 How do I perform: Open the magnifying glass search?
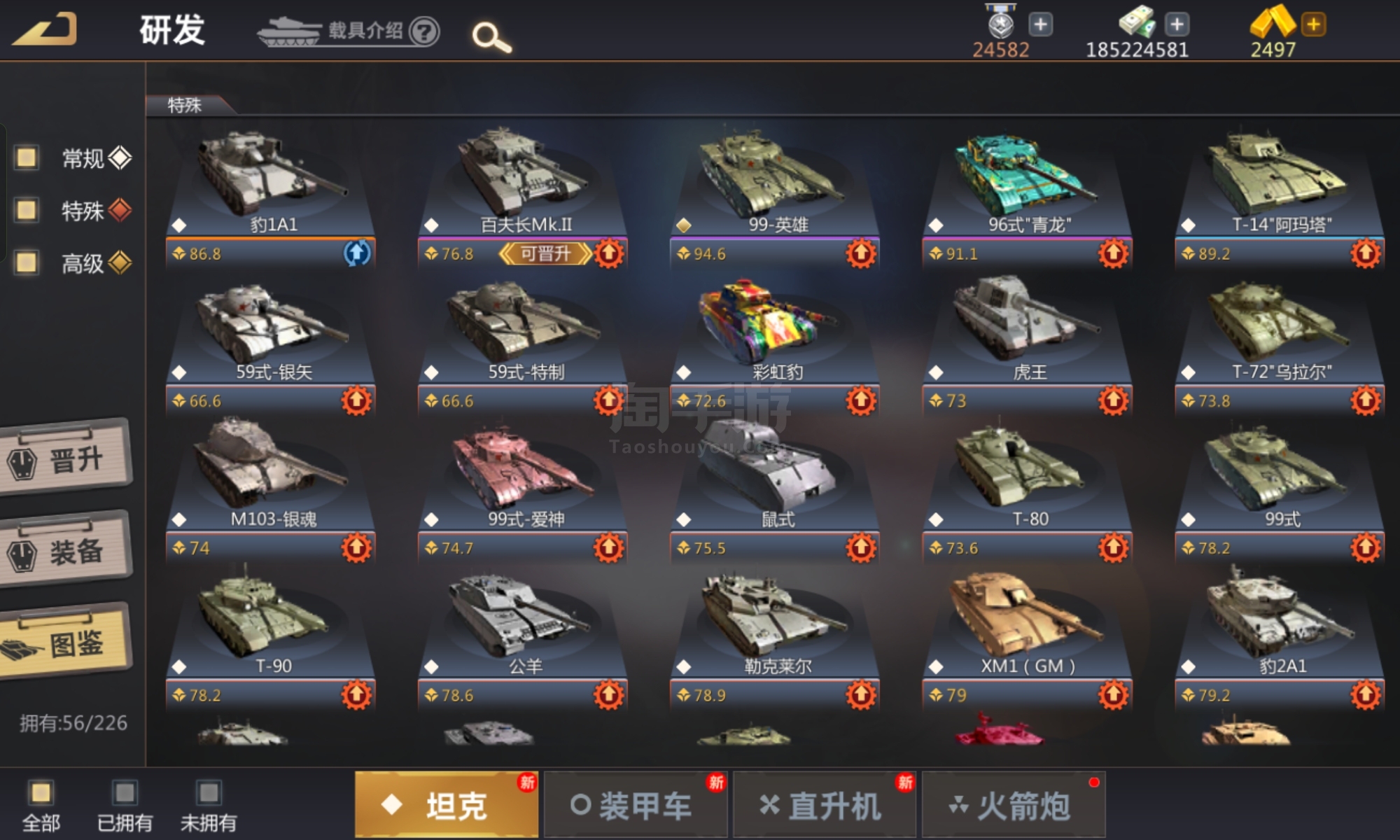[491, 36]
